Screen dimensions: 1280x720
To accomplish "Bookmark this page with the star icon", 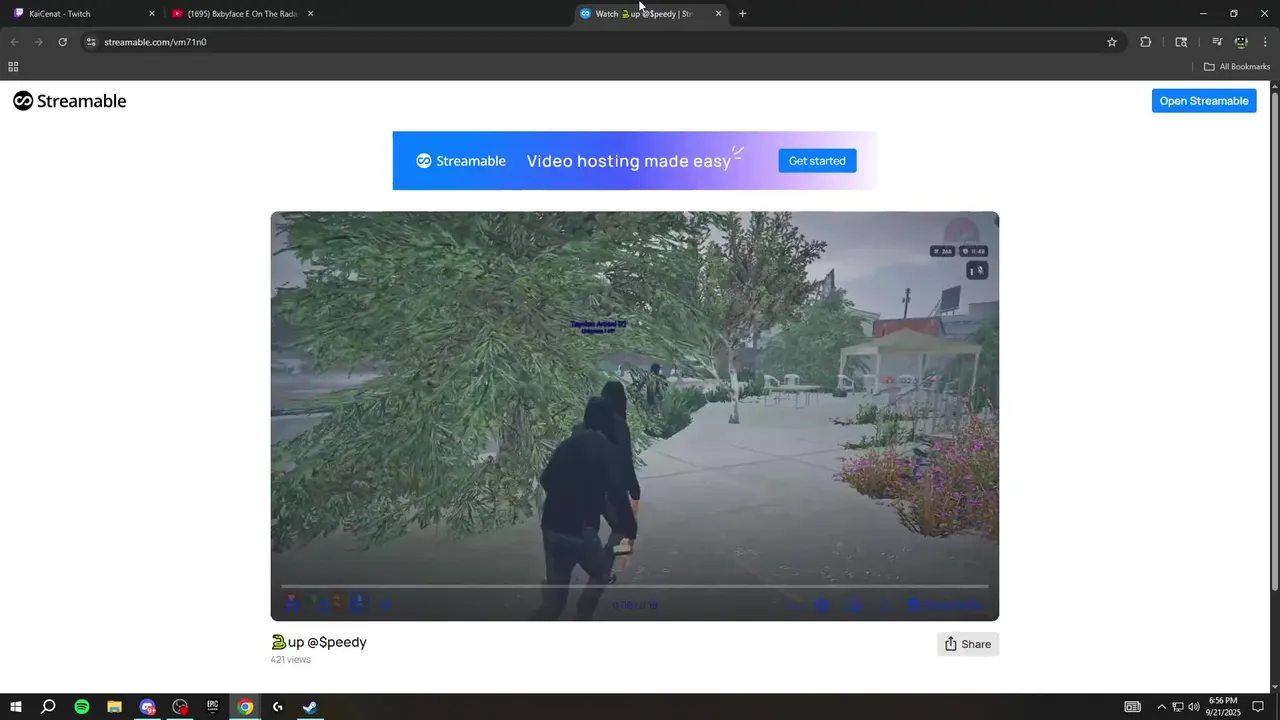I will (x=1112, y=42).
